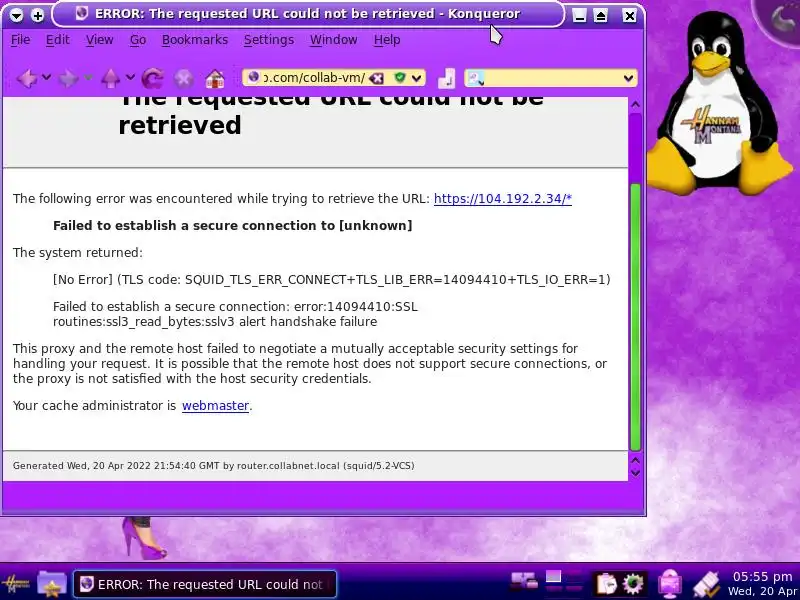800x600 pixels.
Task: Open the Help menu
Action: pos(387,40)
